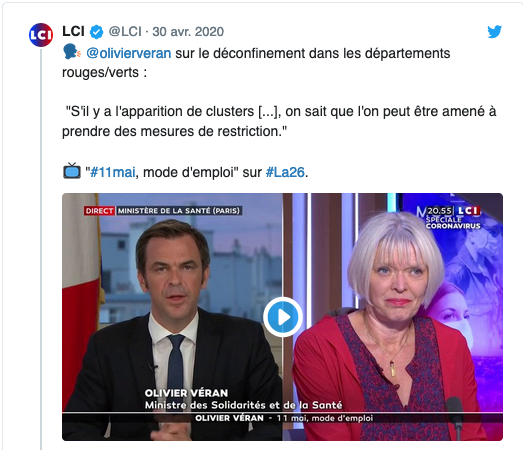The height and width of the screenshot is (450, 523).
Task: Open the LCI display name profile link
Action: (x=73, y=31)
